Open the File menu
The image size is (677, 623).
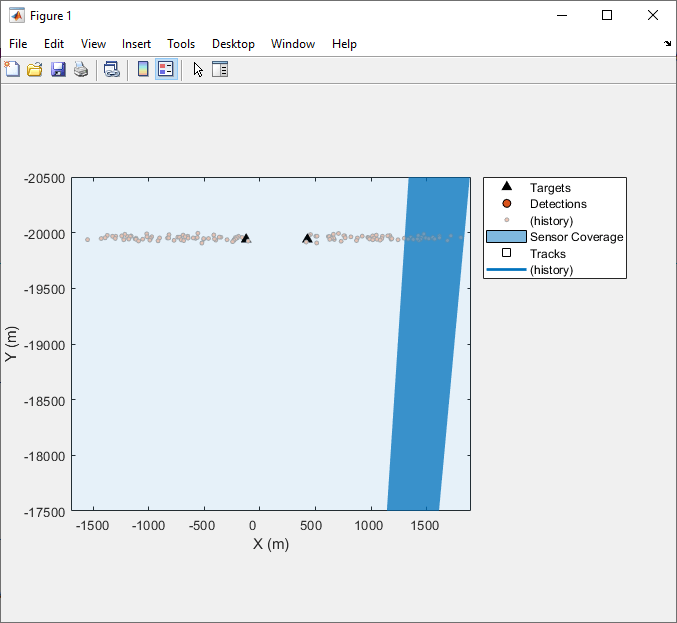[18, 44]
